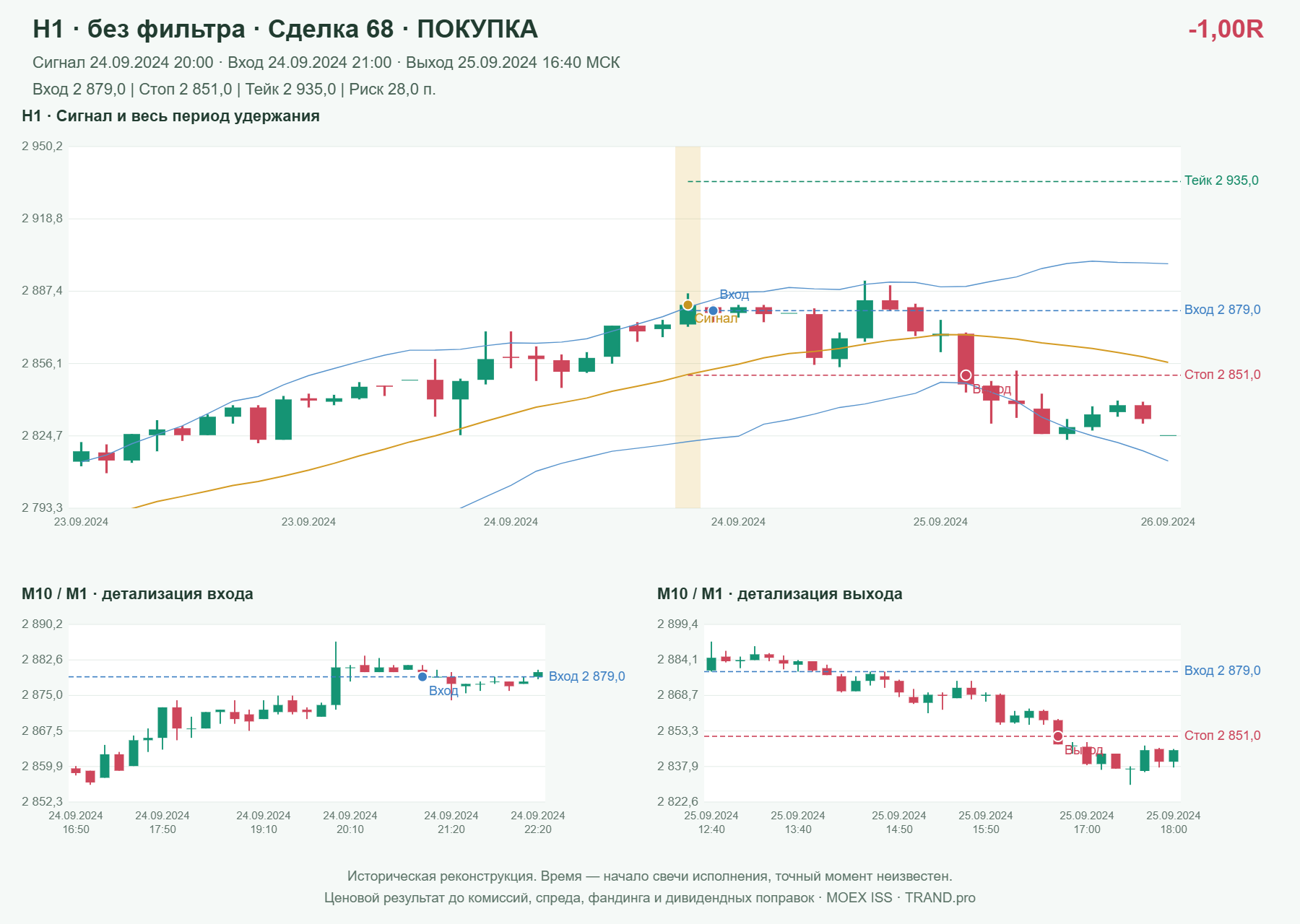Viewport: 1300px width, 924px height.
Task: Click the blue entry dot in entry detail chart
Action: (422, 677)
